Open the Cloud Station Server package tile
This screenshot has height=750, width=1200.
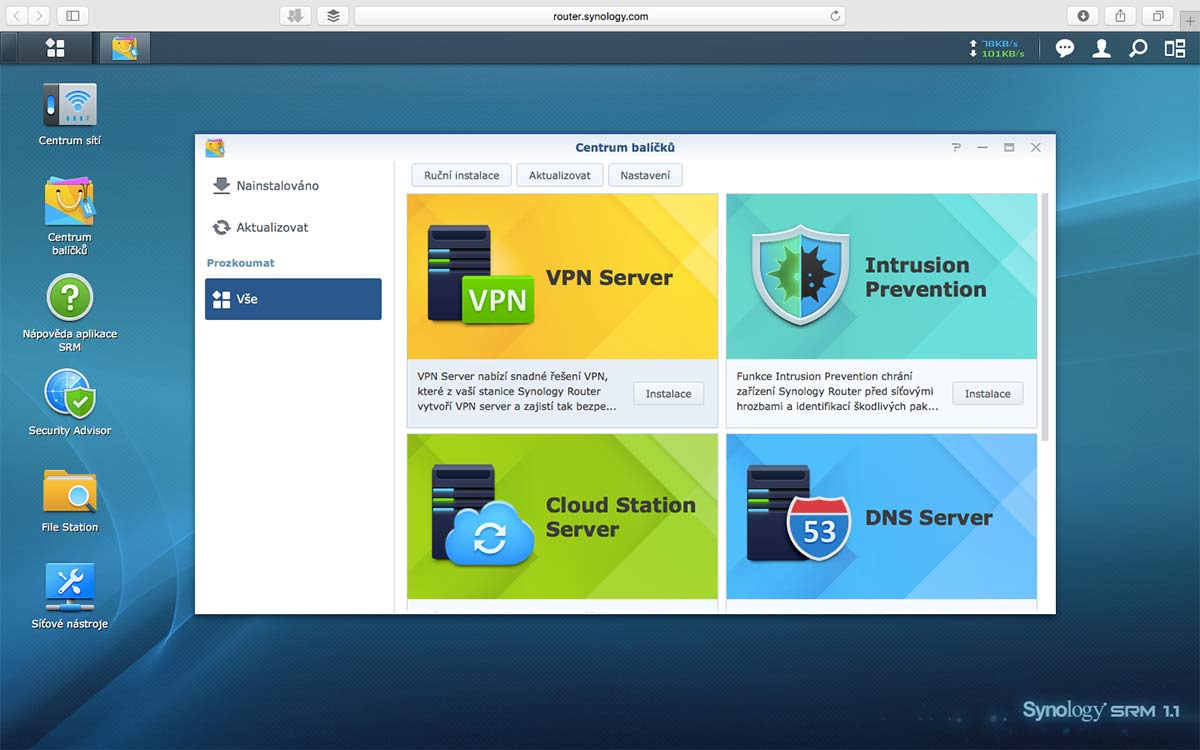click(562, 516)
